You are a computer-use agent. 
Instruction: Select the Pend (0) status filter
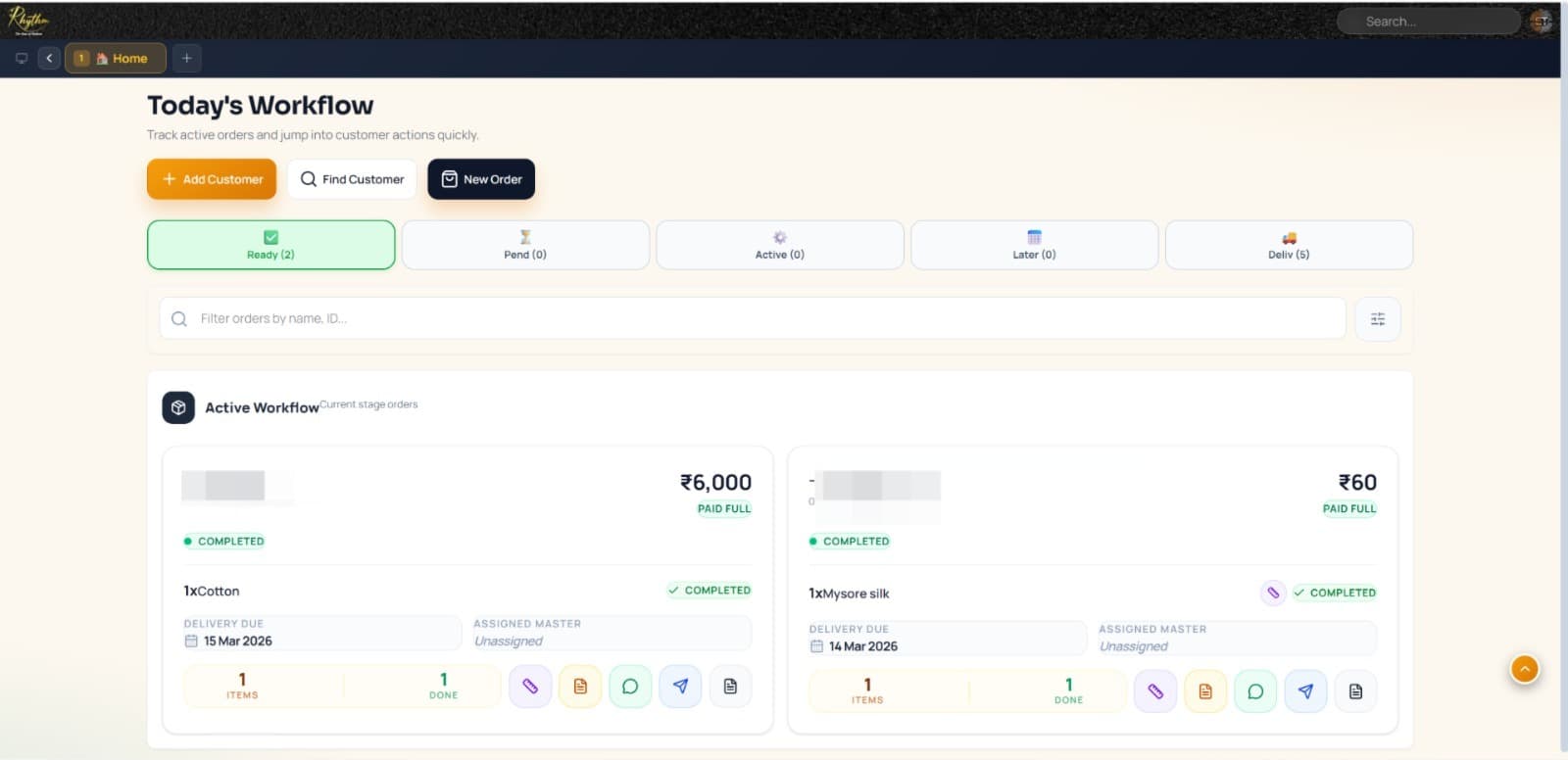[525, 245]
